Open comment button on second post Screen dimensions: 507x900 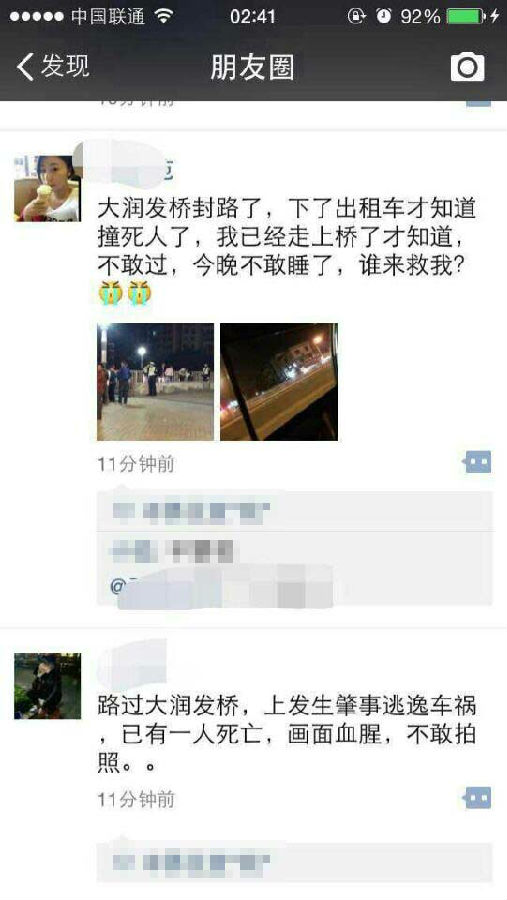[478, 798]
